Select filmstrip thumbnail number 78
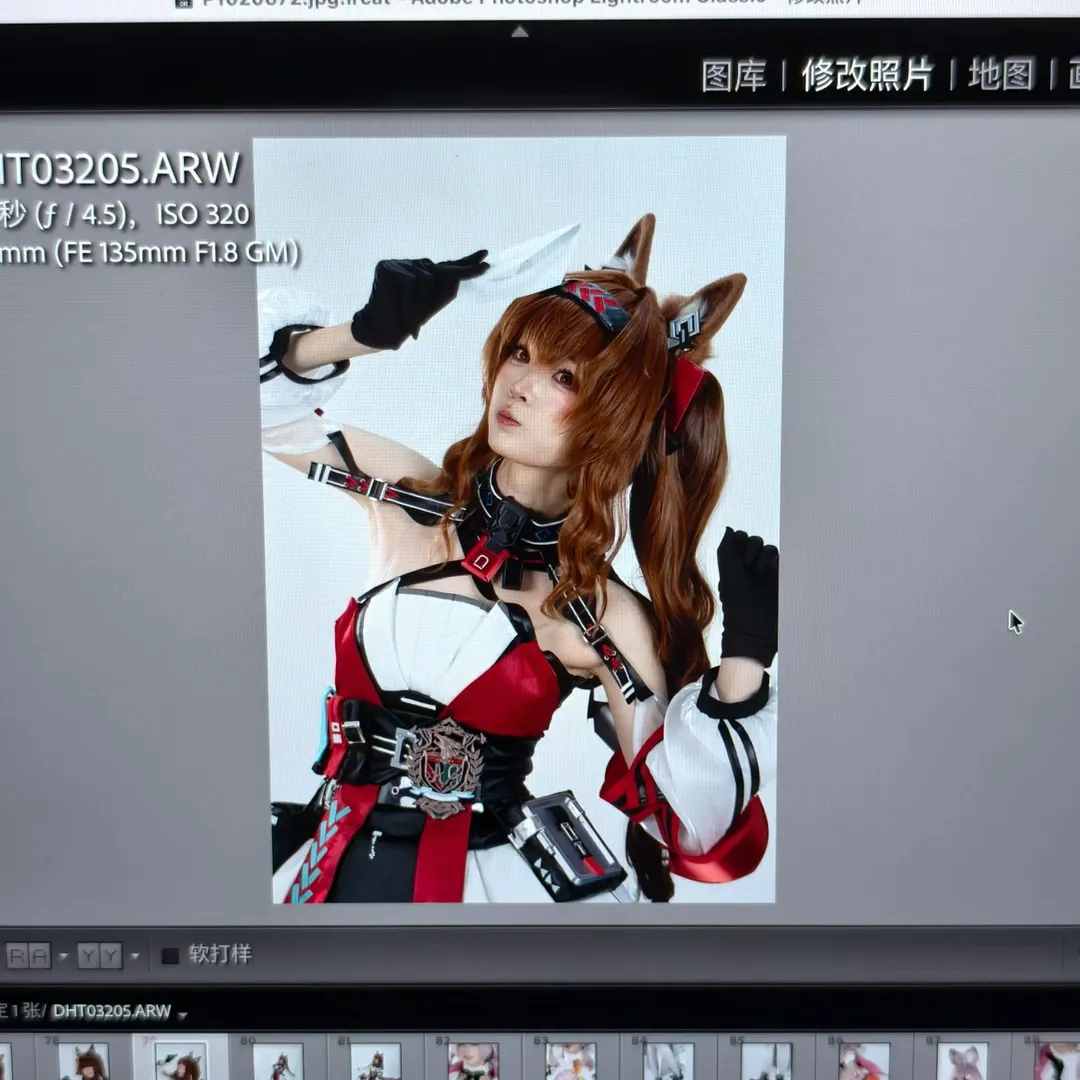 (83, 1061)
